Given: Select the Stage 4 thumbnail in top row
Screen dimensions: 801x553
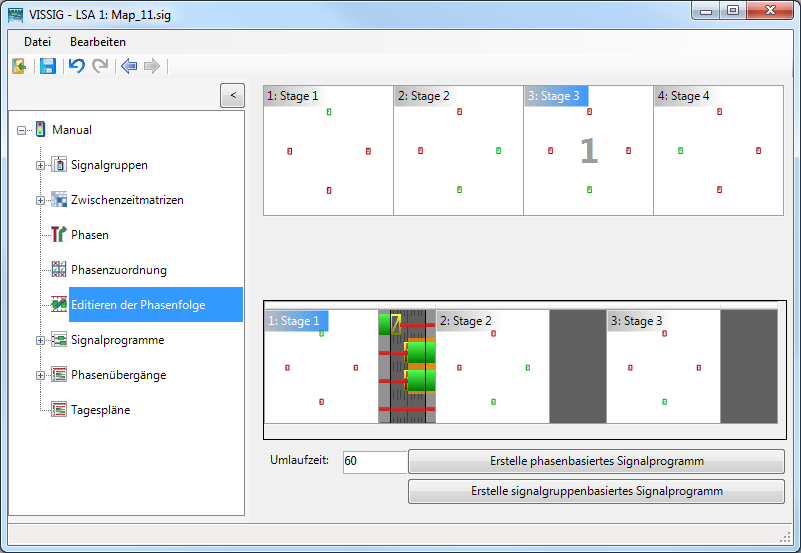Looking at the screenshot, I should pos(718,150).
